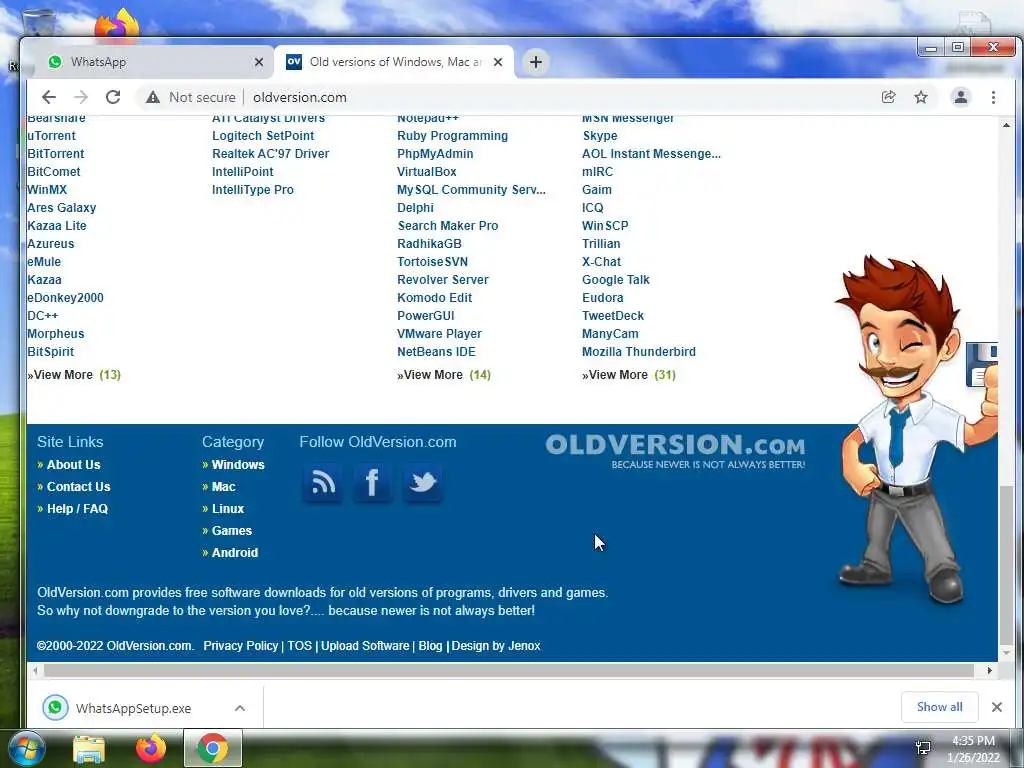The height and width of the screenshot is (768, 1024).
Task: Click the browser forward arrow
Action: [81, 97]
